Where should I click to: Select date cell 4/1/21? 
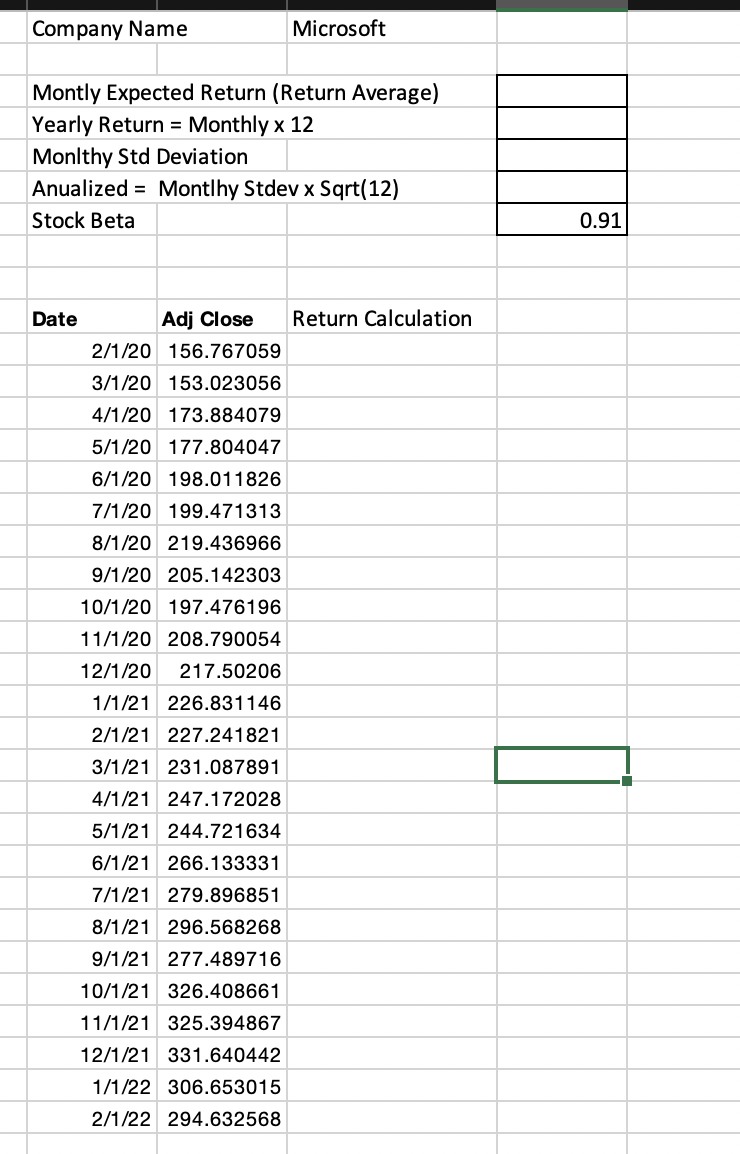coord(92,799)
